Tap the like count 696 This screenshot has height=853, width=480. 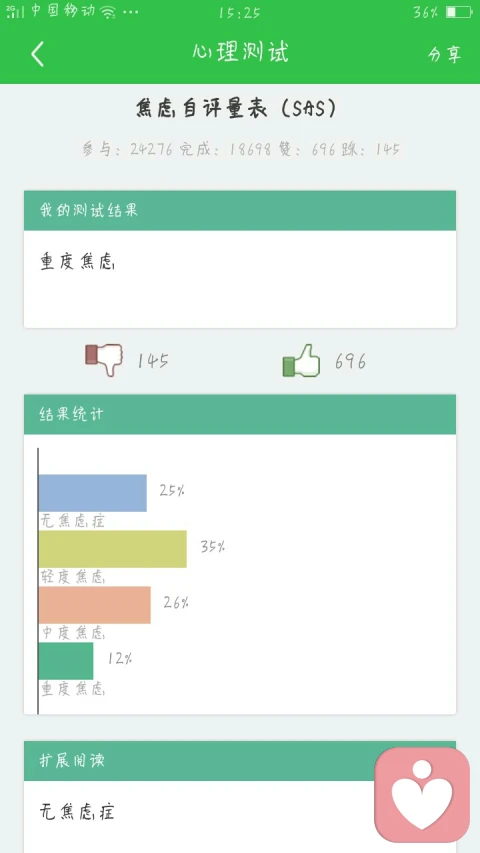[x=350, y=360]
